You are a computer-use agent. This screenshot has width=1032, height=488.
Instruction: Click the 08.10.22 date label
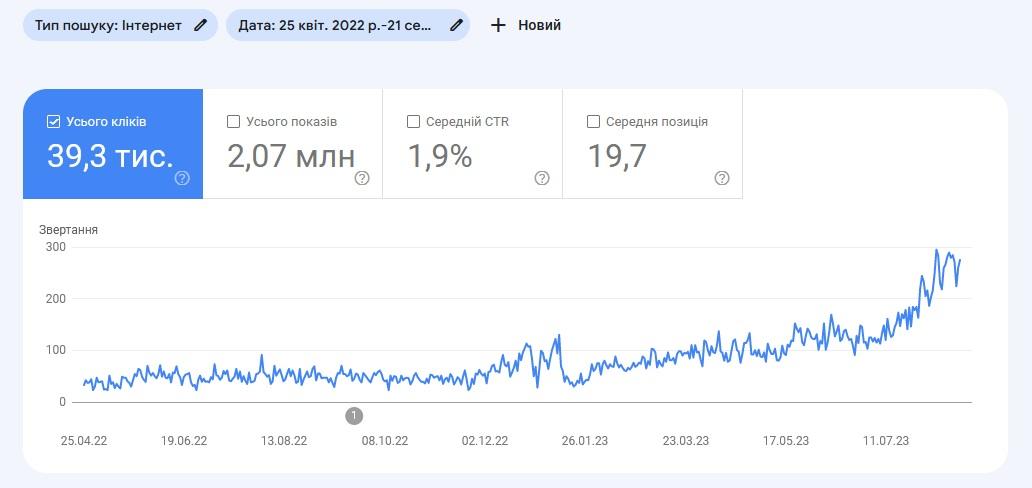[384, 441]
